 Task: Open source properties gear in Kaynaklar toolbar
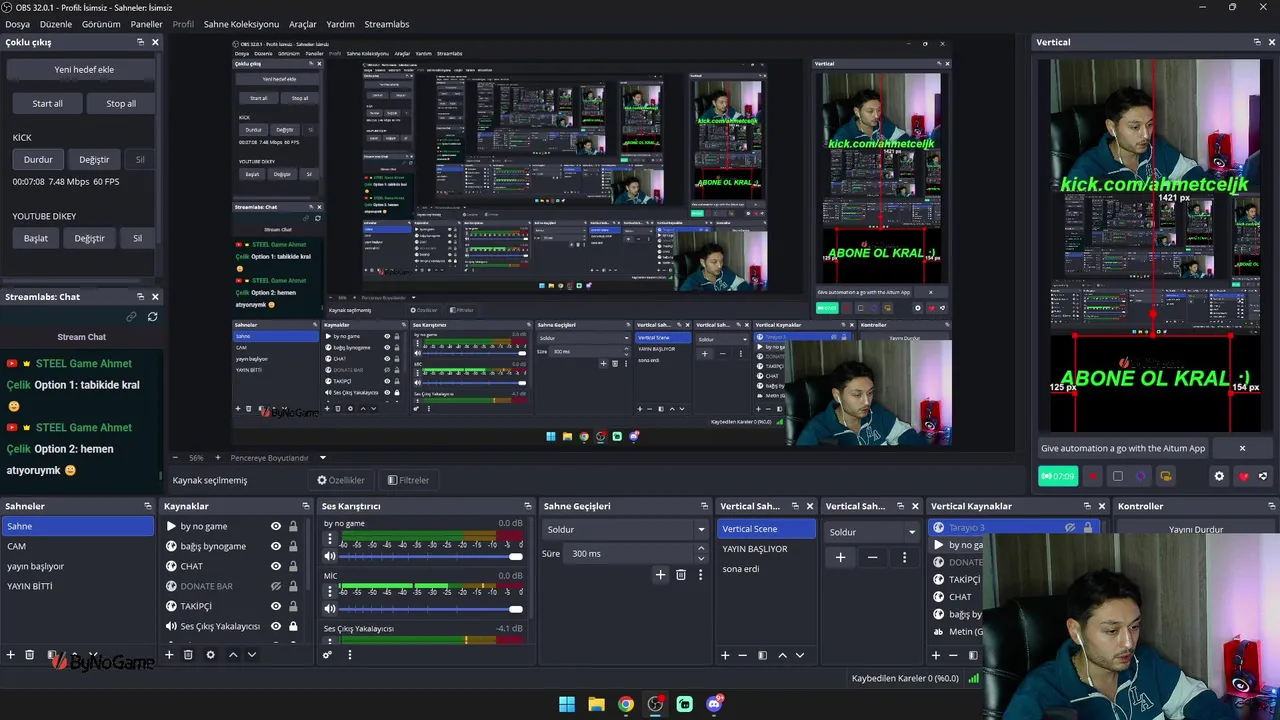pyautogui.click(x=210, y=655)
